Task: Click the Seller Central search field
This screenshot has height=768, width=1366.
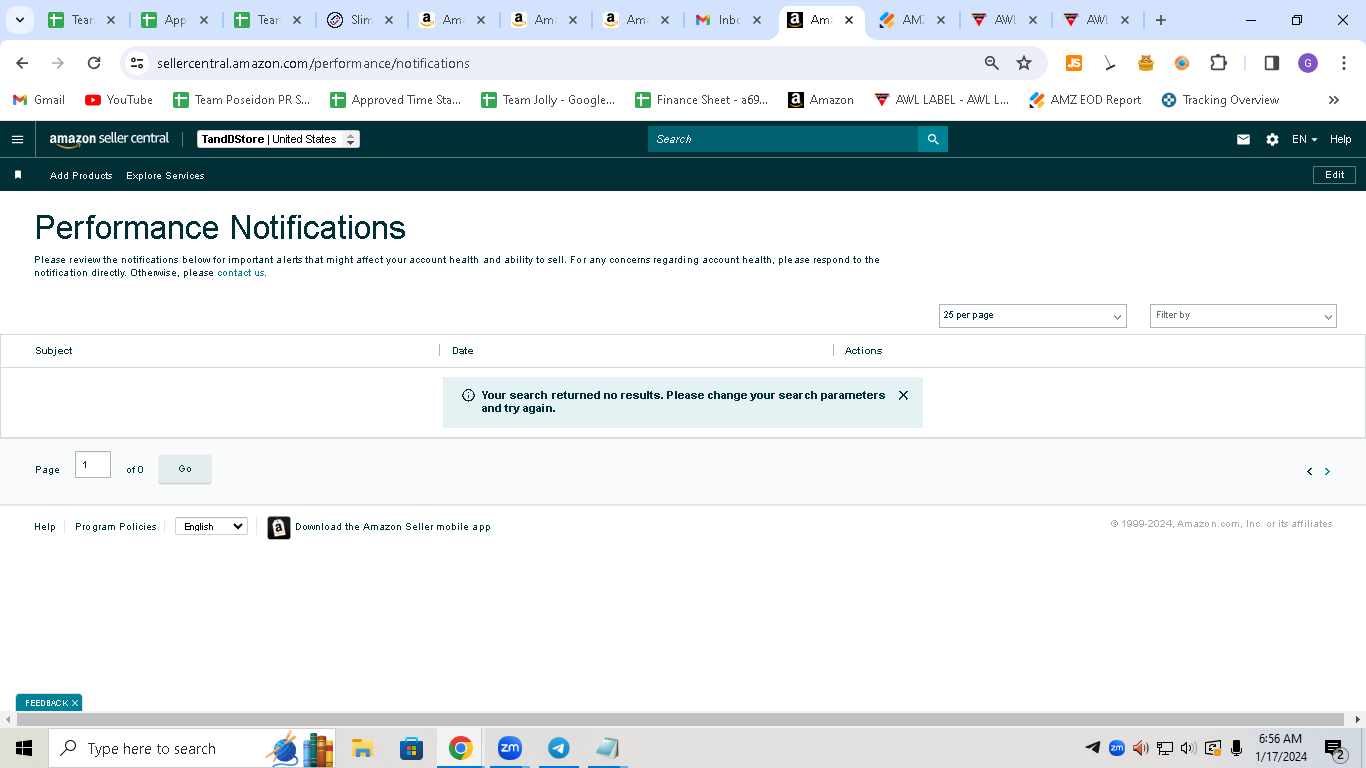Action: coord(783,139)
